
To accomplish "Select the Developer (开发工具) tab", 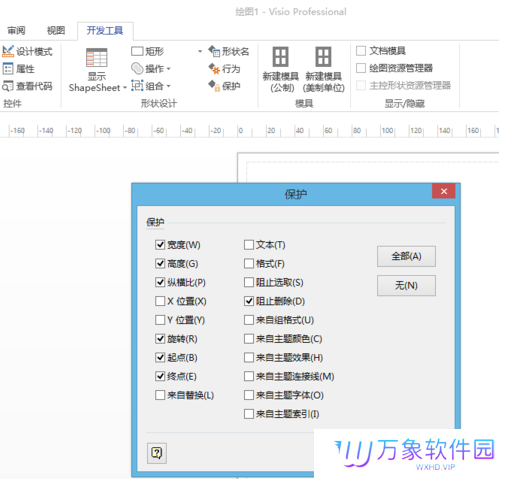I will click(x=105, y=31).
